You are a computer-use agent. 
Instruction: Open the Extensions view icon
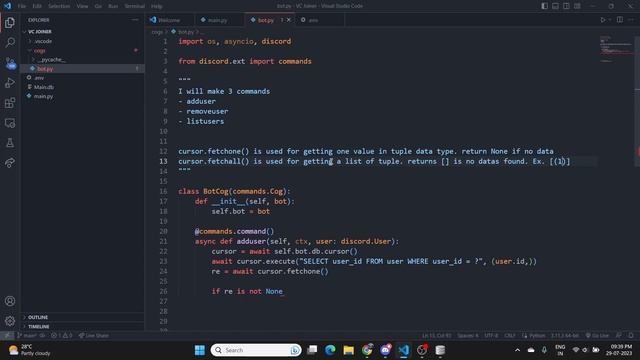point(10,103)
